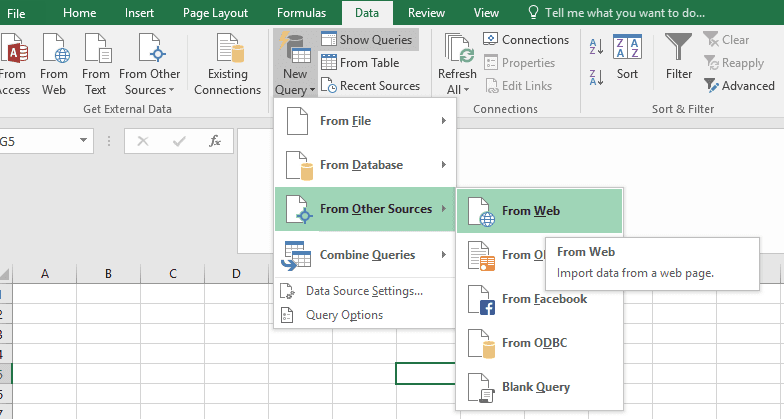The height and width of the screenshot is (419, 784).
Task: Click the Data Source Settings gear icon
Action: click(287, 291)
